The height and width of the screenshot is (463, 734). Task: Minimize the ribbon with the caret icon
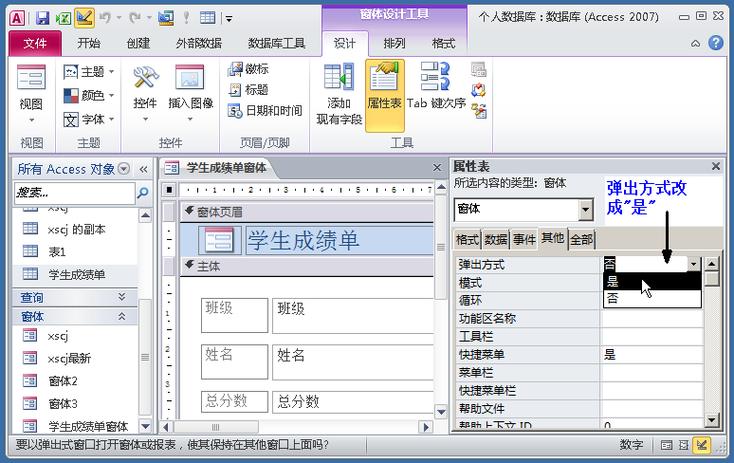point(696,44)
